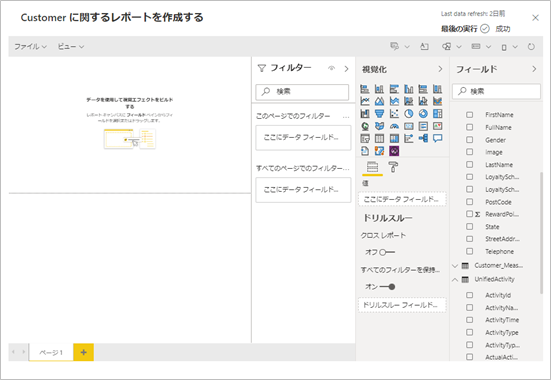
Task: Collapse the フィルター pane chevron
Action: pos(346,69)
